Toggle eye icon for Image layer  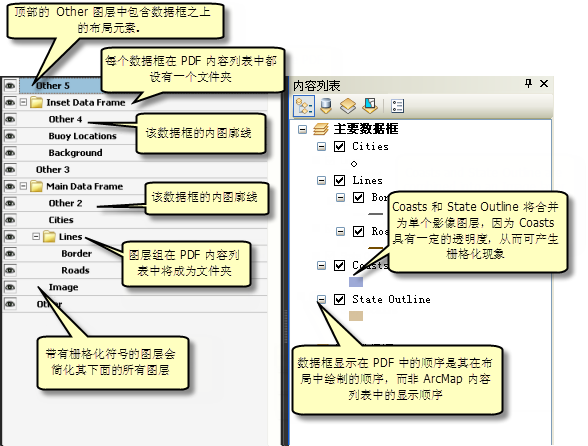[x=10, y=287]
